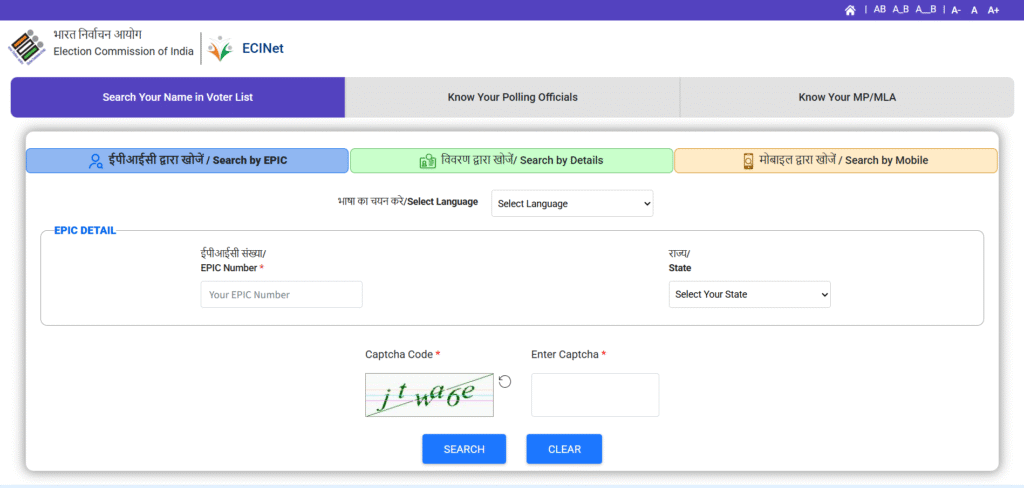Increase font size with A+ button
This screenshot has width=1024, height=488.
point(993,10)
